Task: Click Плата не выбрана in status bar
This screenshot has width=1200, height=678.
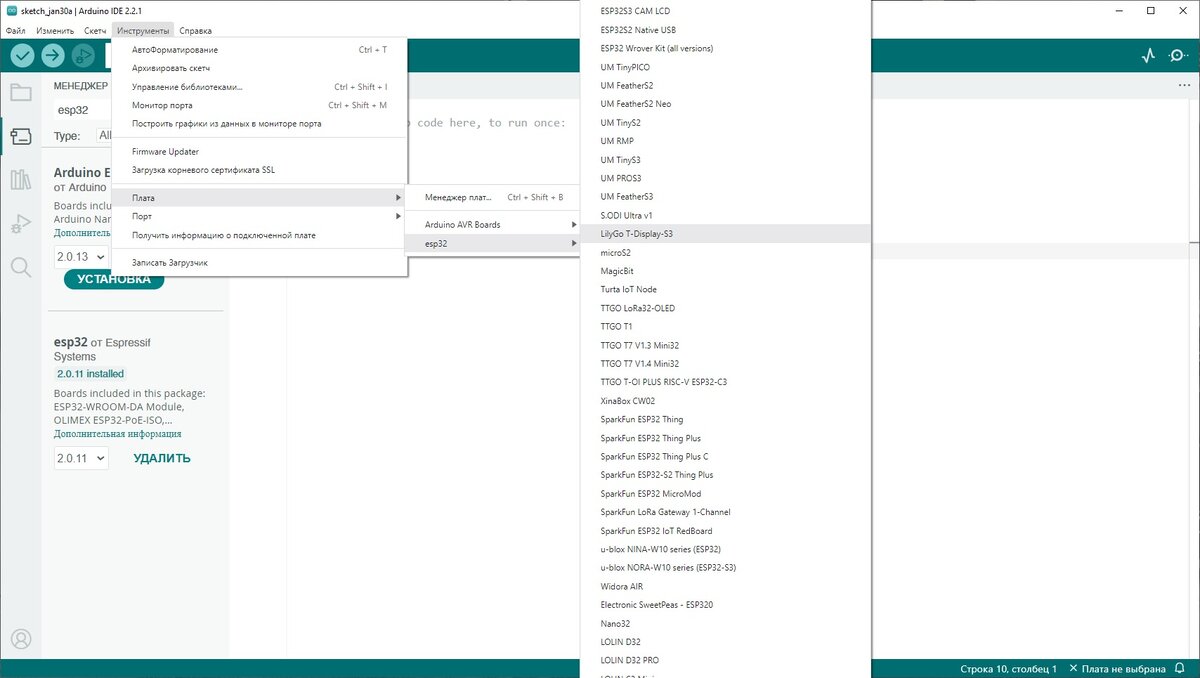Action: tap(1117, 669)
